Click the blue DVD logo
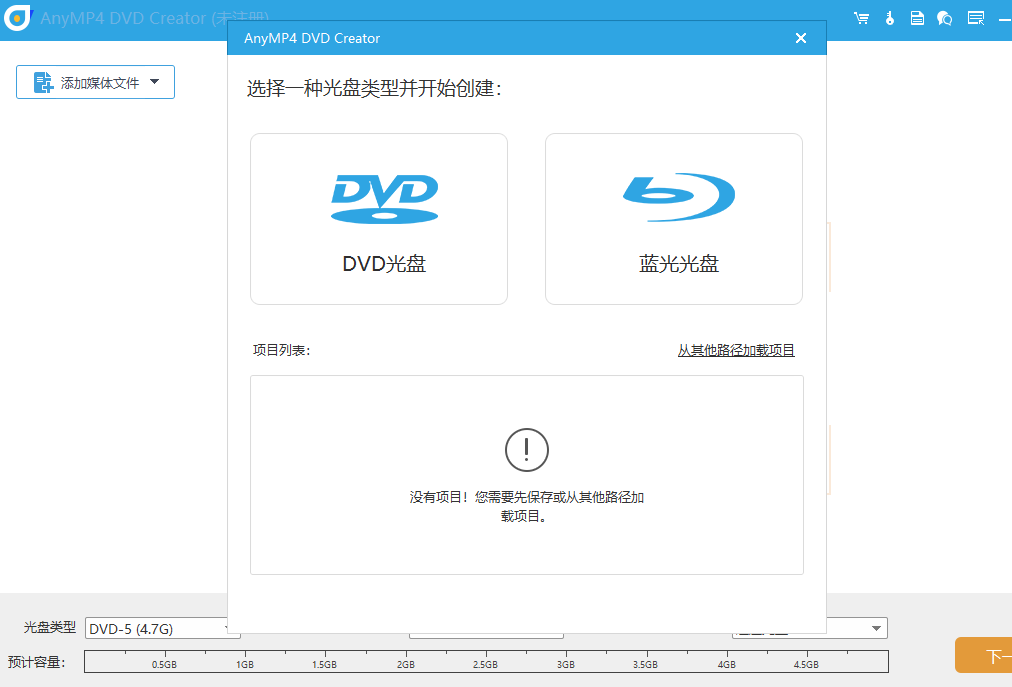 pos(385,199)
